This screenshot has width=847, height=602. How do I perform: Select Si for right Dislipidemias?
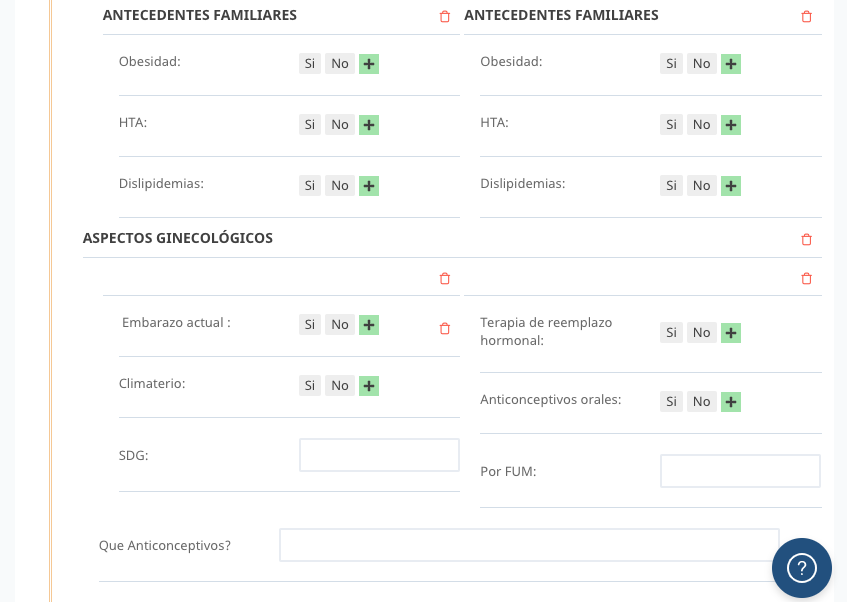(671, 186)
